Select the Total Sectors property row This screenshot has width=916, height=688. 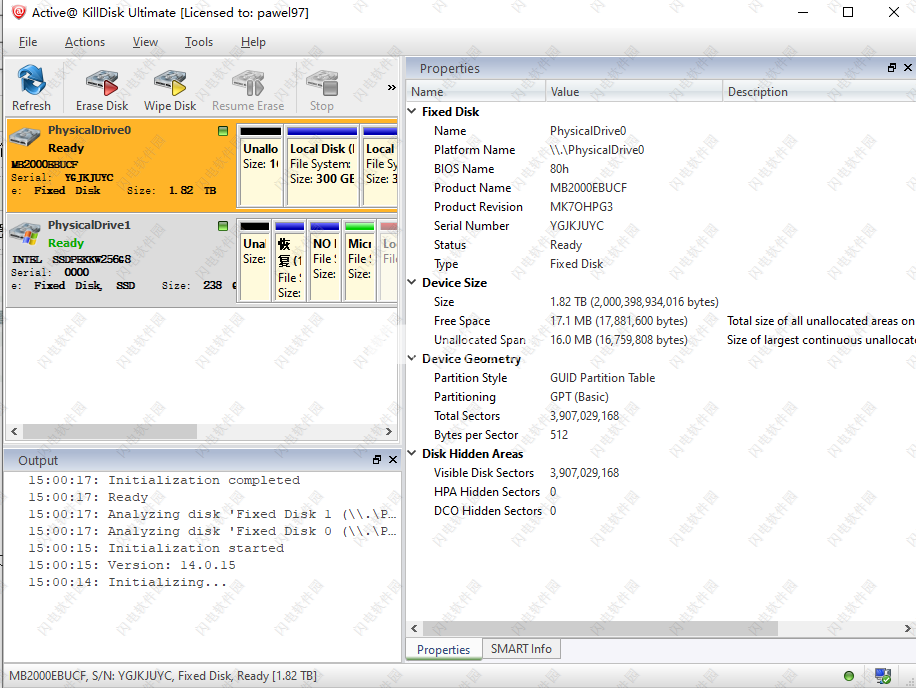pos(661,416)
